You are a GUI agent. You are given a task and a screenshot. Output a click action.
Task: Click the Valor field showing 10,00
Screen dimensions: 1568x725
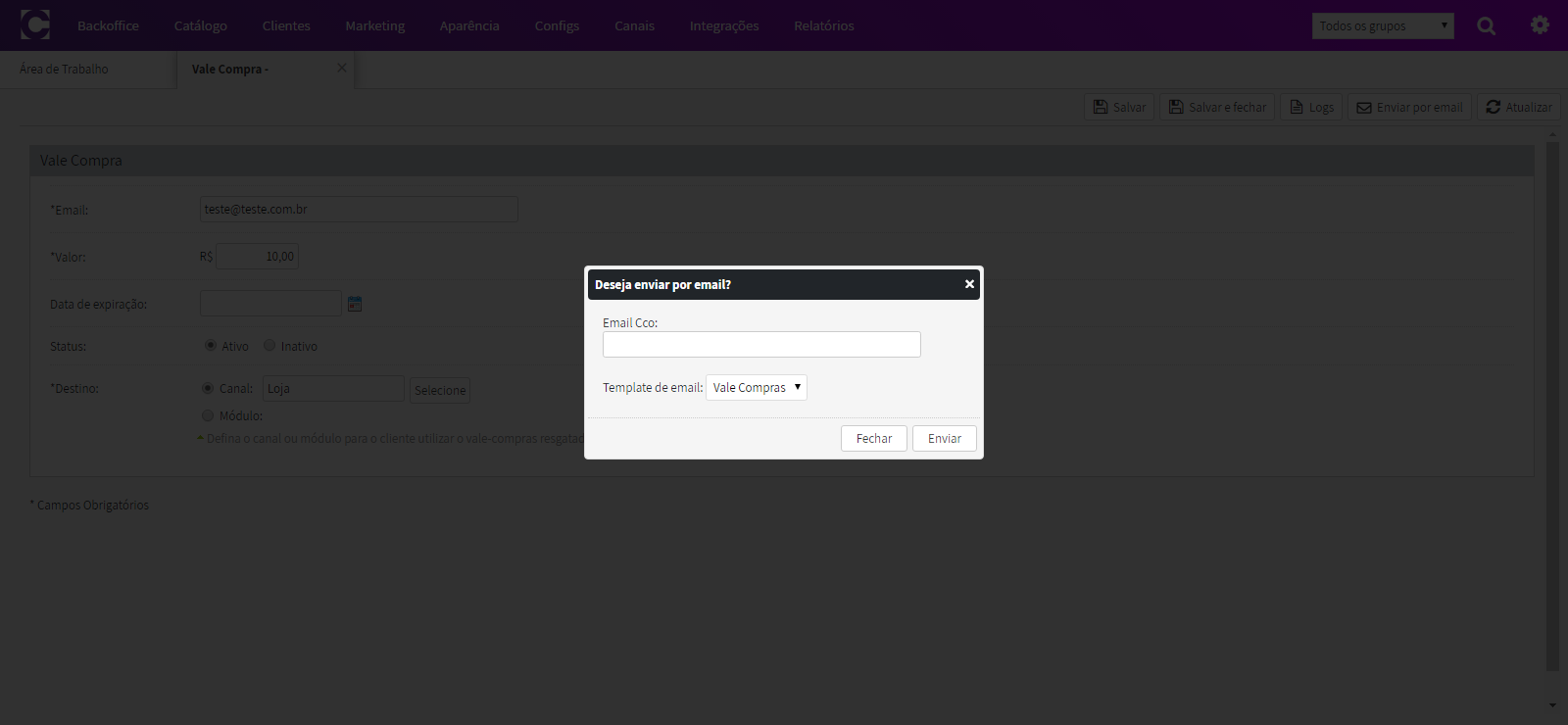pyautogui.click(x=257, y=257)
